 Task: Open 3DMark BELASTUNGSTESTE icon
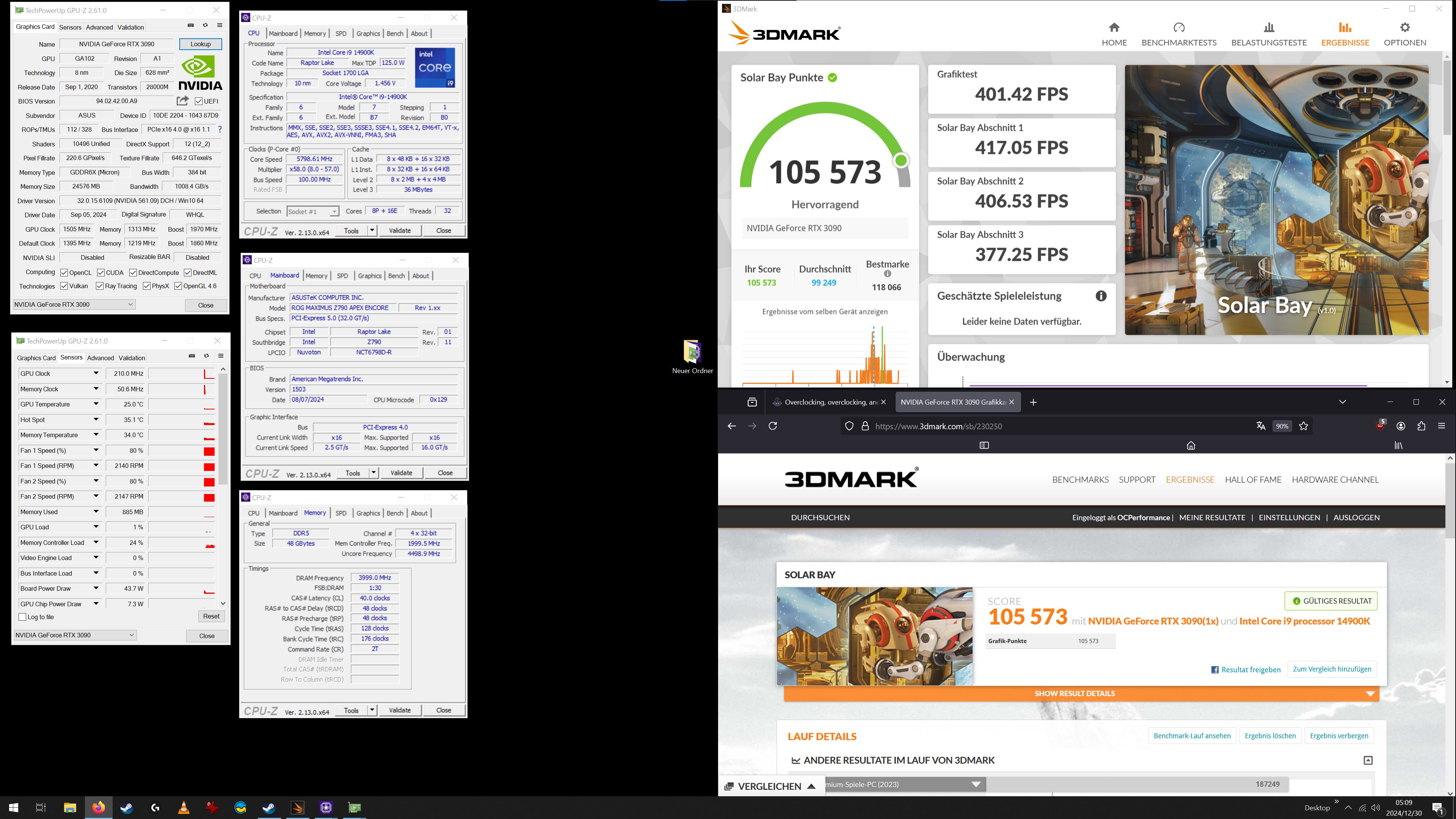pyautogui.click(x=1269, y=27)
